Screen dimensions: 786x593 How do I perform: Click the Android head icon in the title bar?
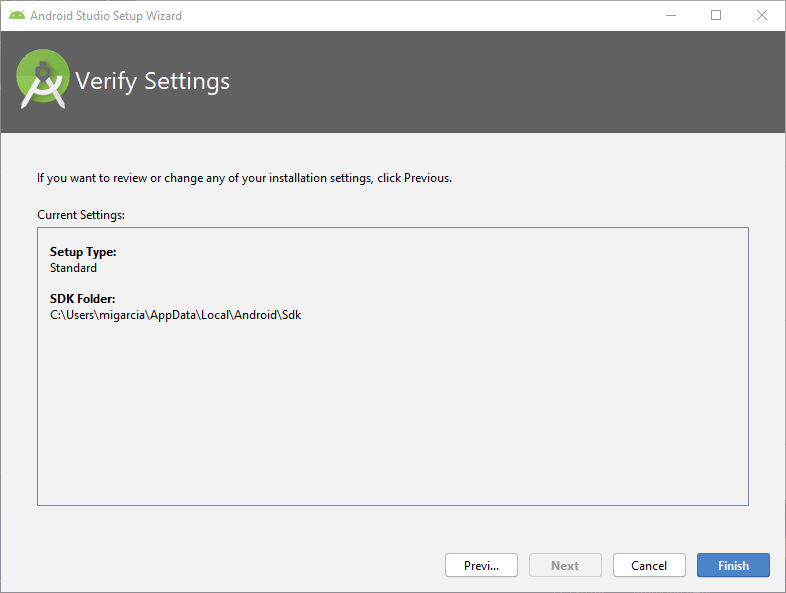17,16
